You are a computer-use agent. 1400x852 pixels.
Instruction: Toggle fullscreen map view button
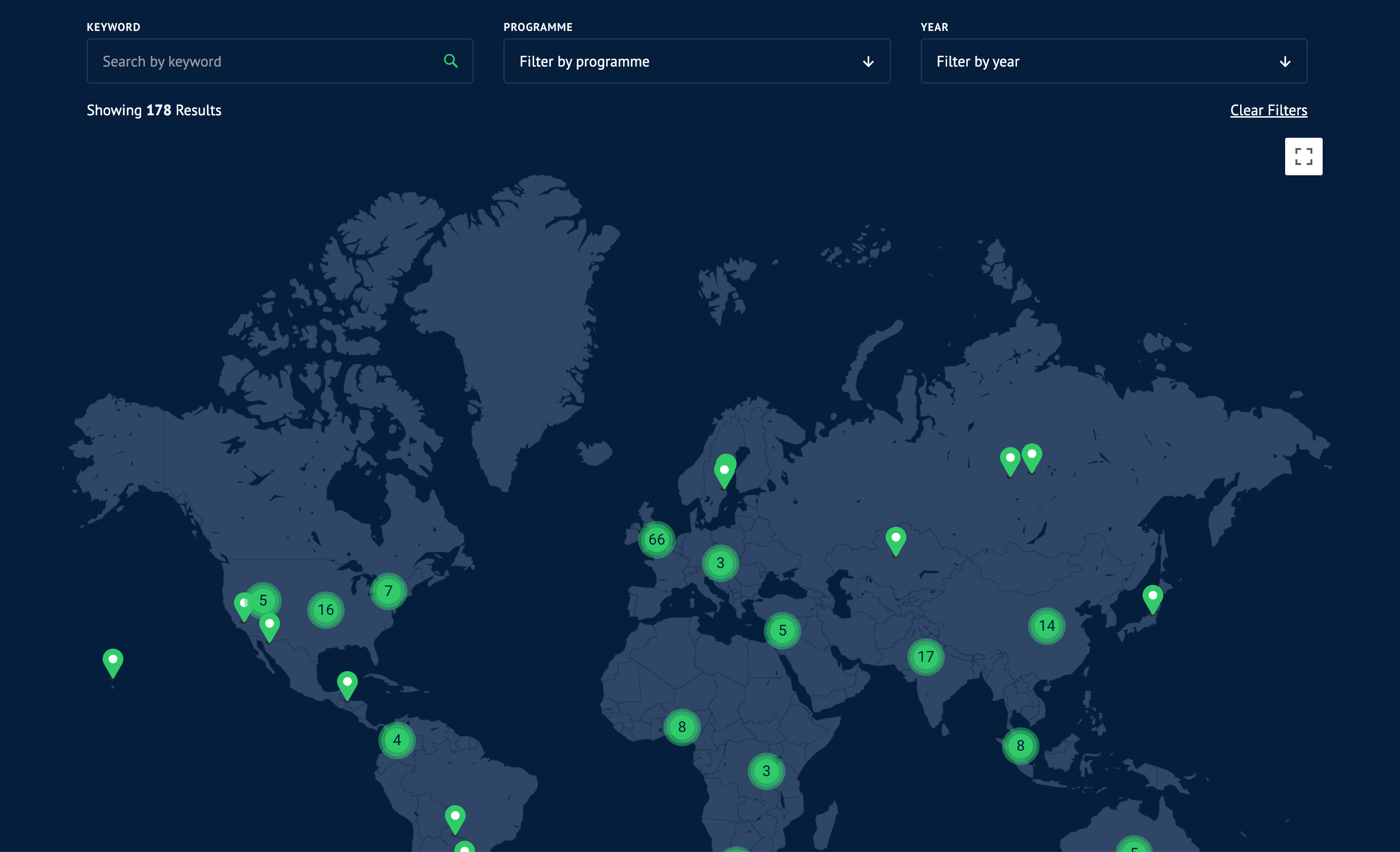tap(1303, 156)
